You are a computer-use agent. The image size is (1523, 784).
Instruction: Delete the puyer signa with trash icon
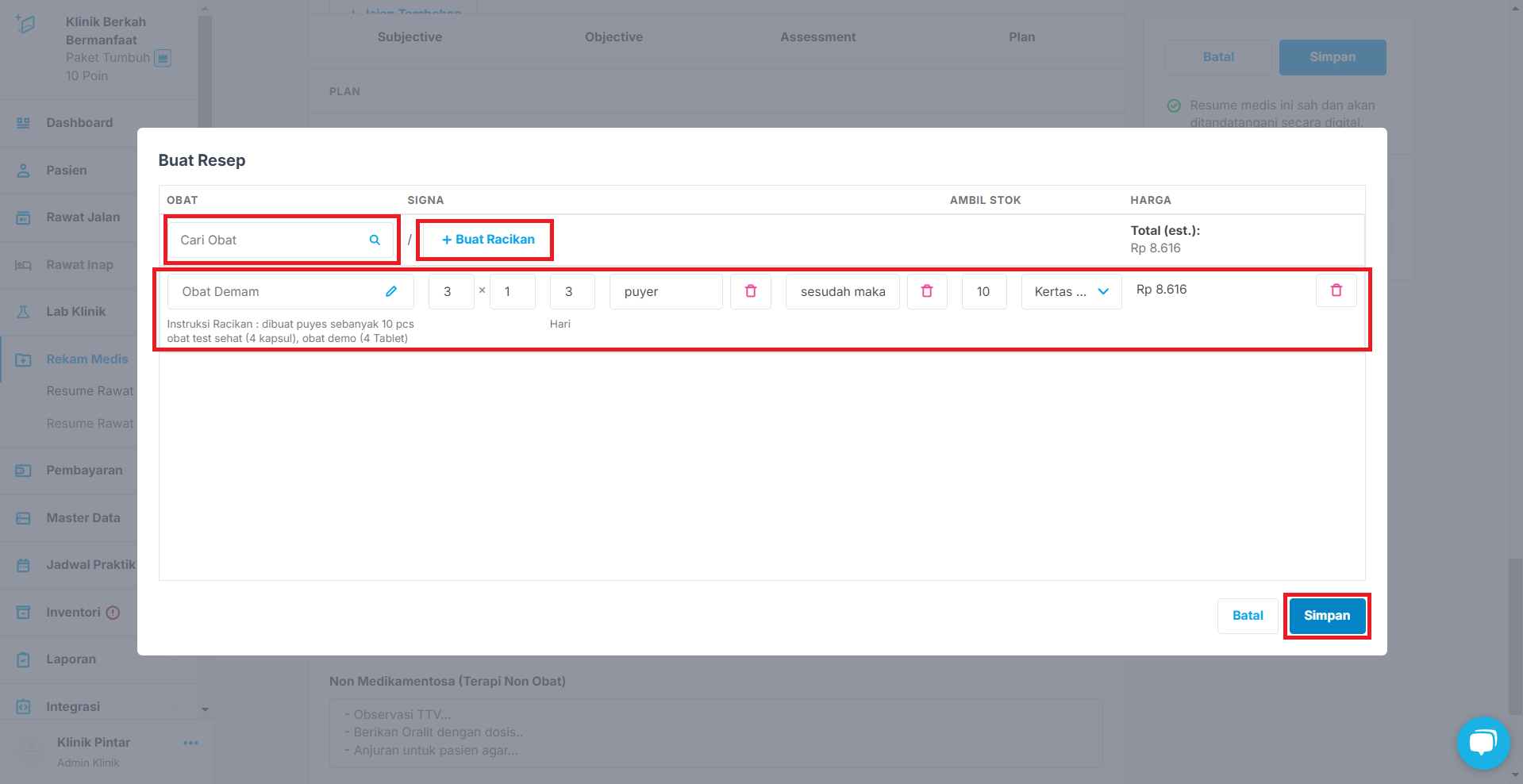point(751,291)
